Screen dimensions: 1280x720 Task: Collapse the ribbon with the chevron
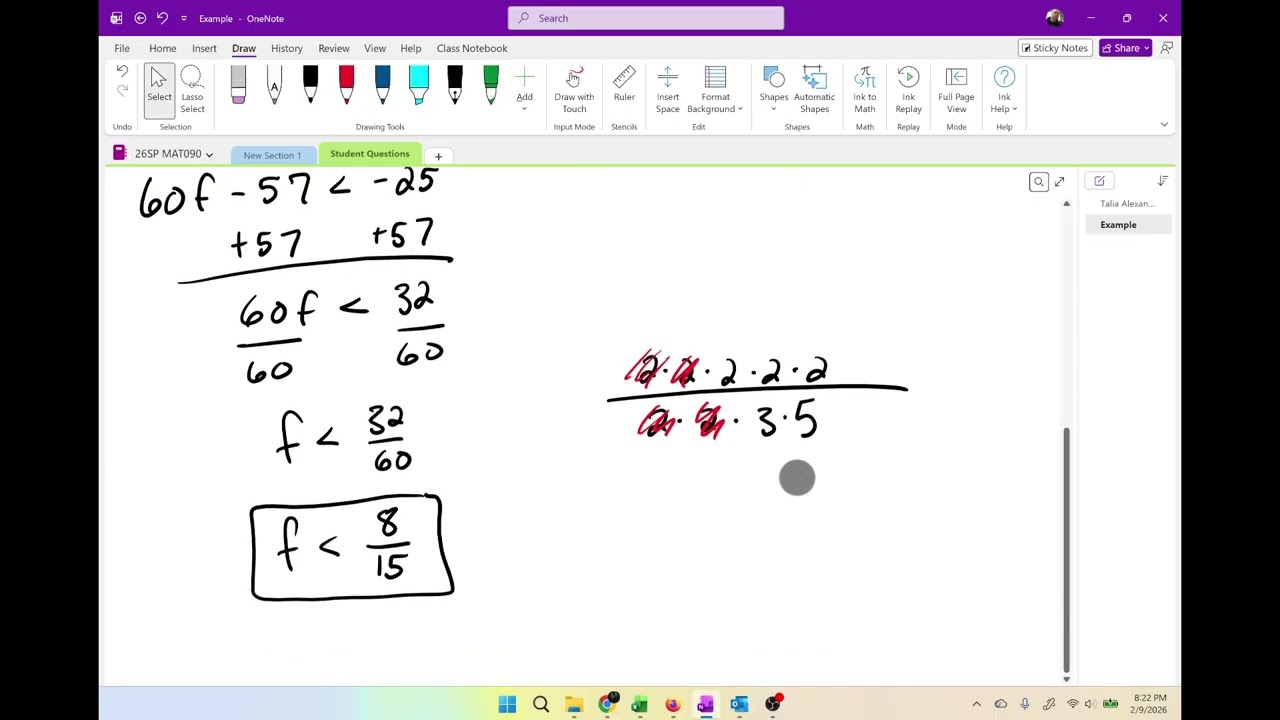tap(1164, 125)
